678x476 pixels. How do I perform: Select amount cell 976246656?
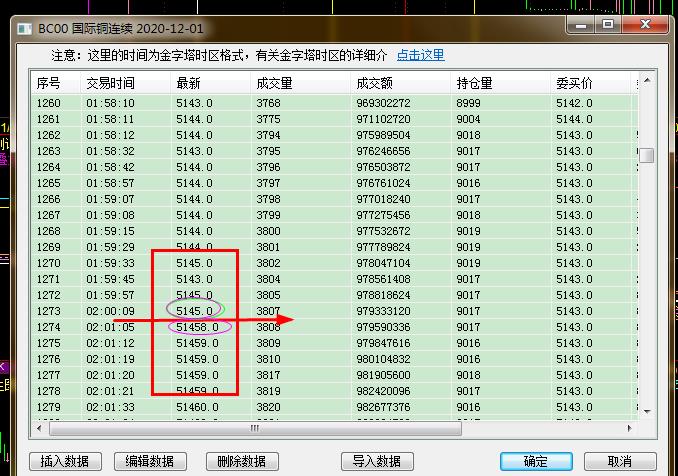(x=383, y=151)
